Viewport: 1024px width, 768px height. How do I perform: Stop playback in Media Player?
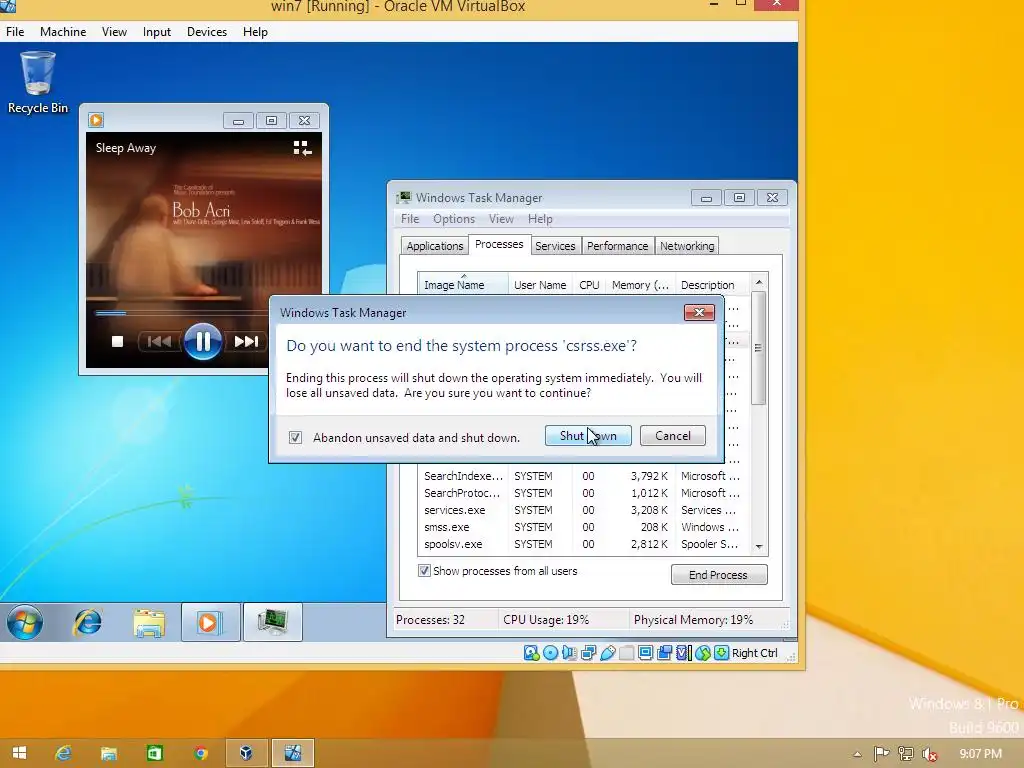118,342
